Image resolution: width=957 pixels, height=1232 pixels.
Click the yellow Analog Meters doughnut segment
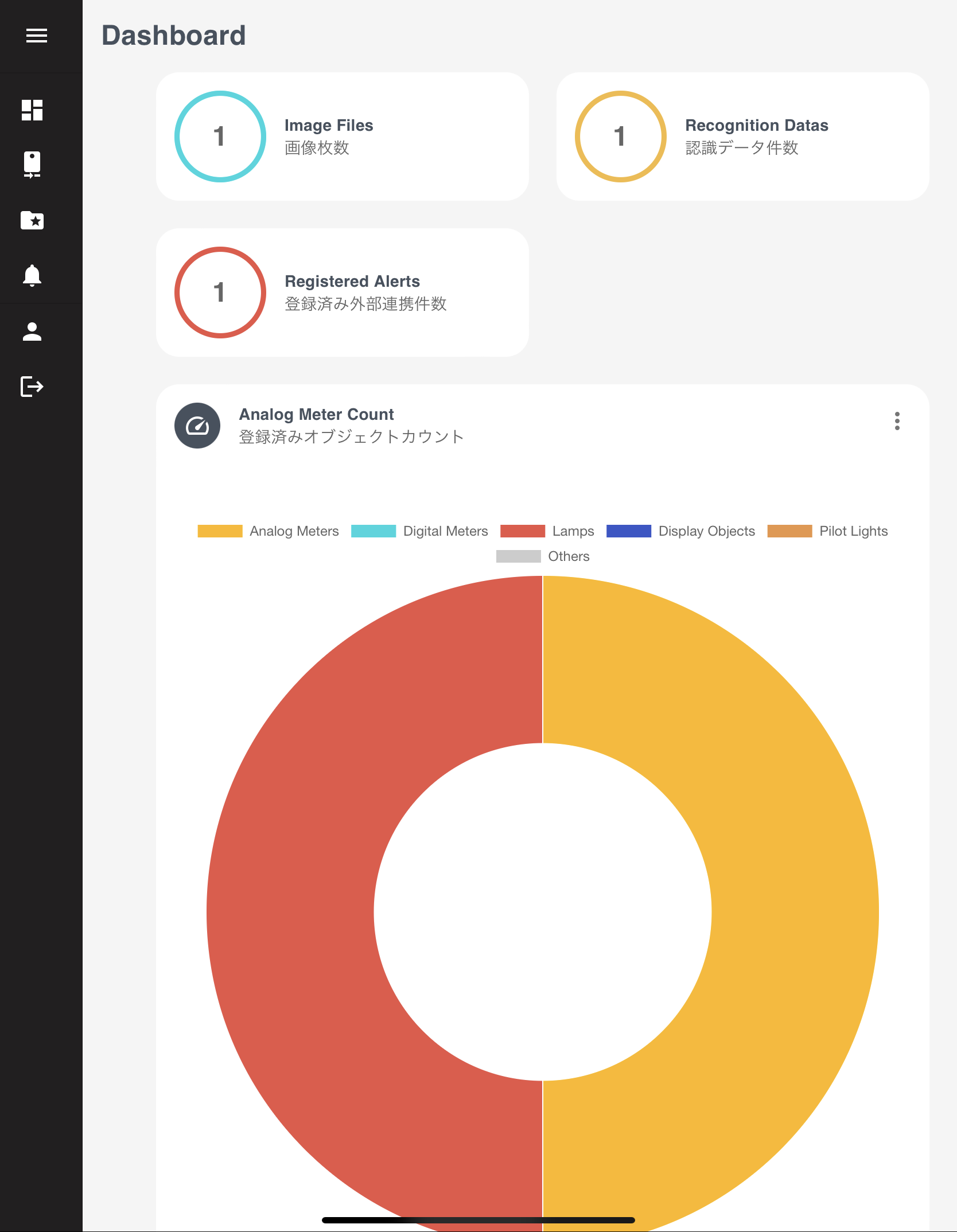(x=795, y=912)
